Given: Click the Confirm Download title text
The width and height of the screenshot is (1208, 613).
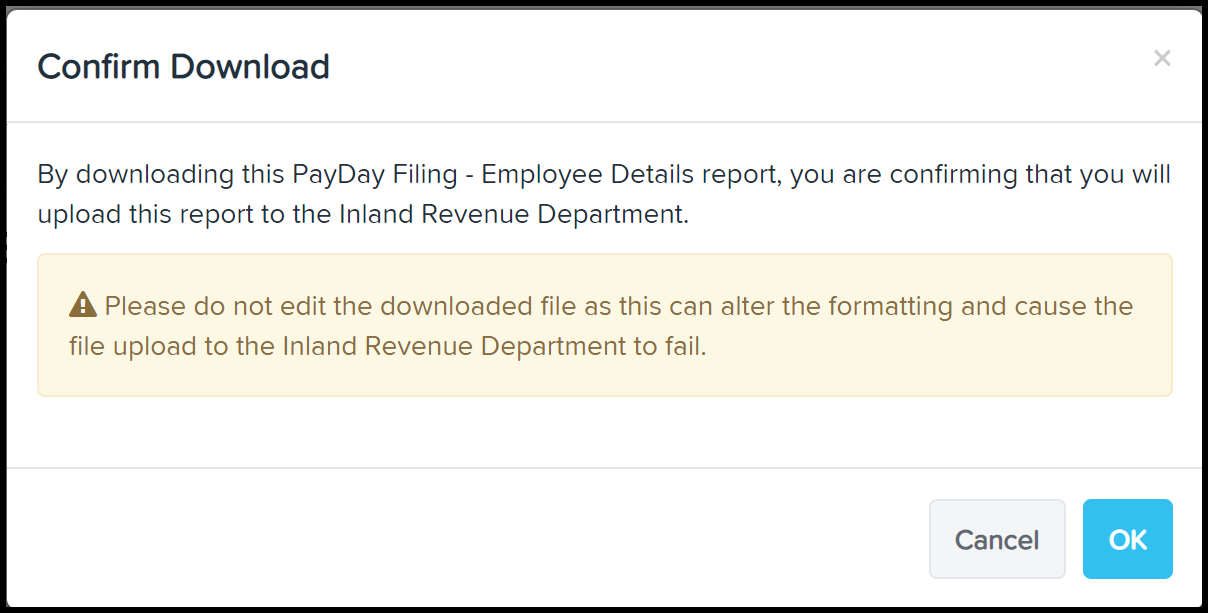Looking at the screenshot, I should 183,67.
